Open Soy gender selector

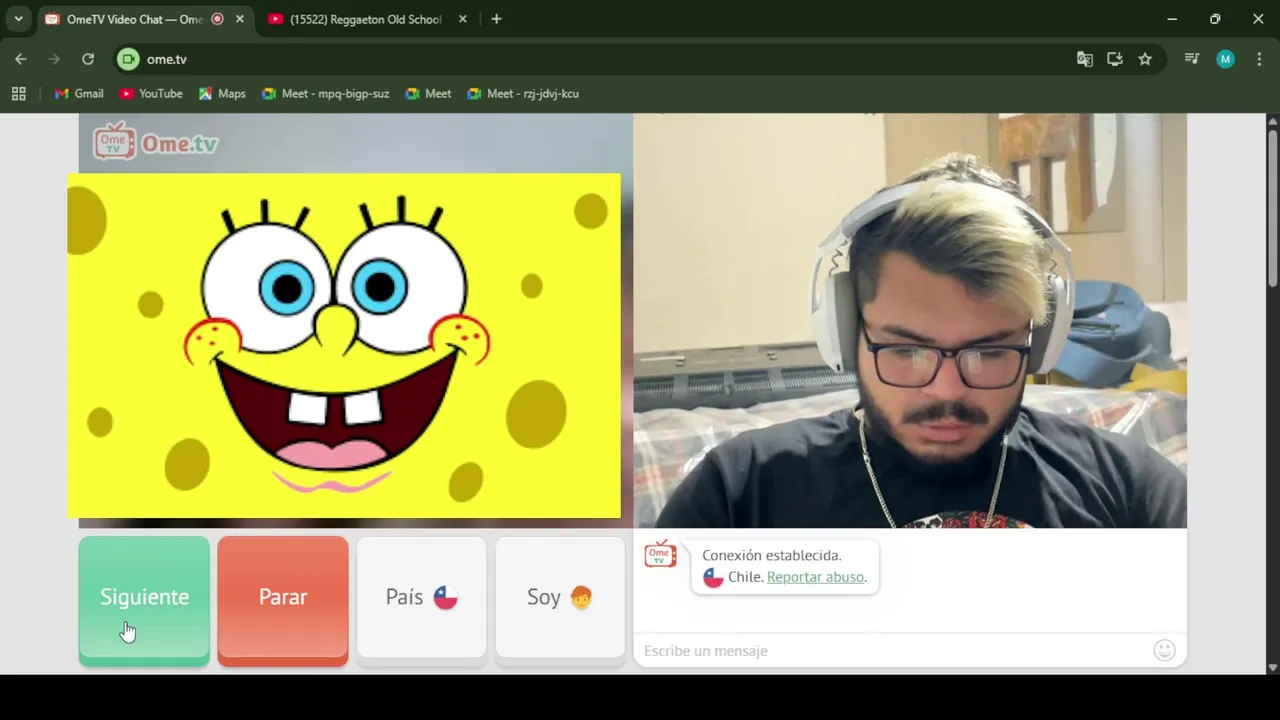(x=560, y=598)
